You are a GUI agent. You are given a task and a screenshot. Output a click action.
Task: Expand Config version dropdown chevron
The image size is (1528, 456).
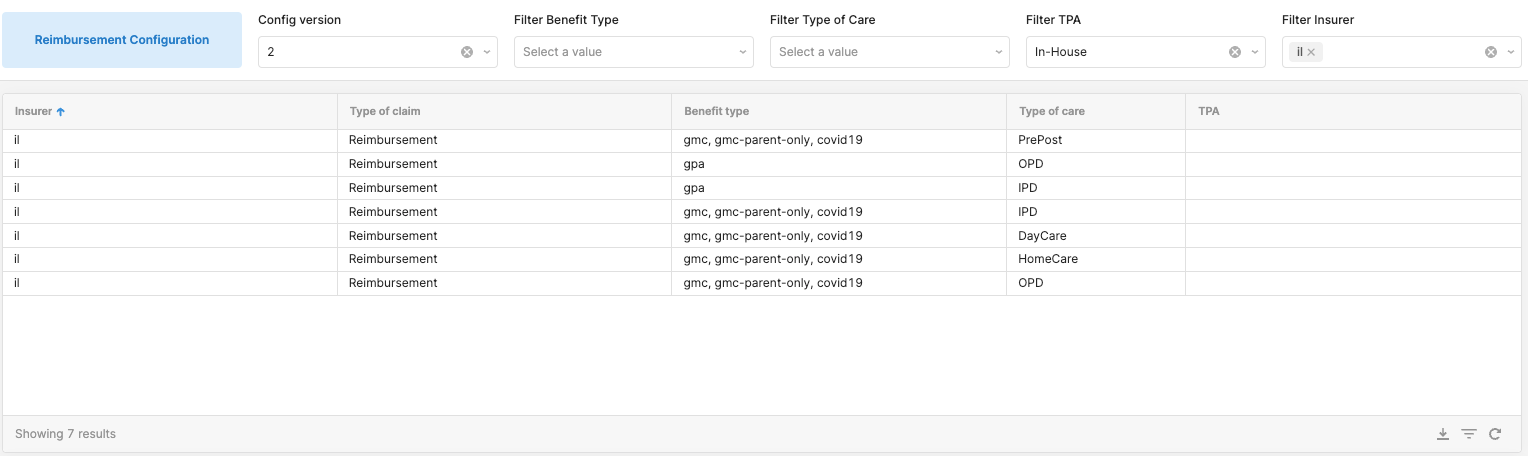tap(487, 52)
